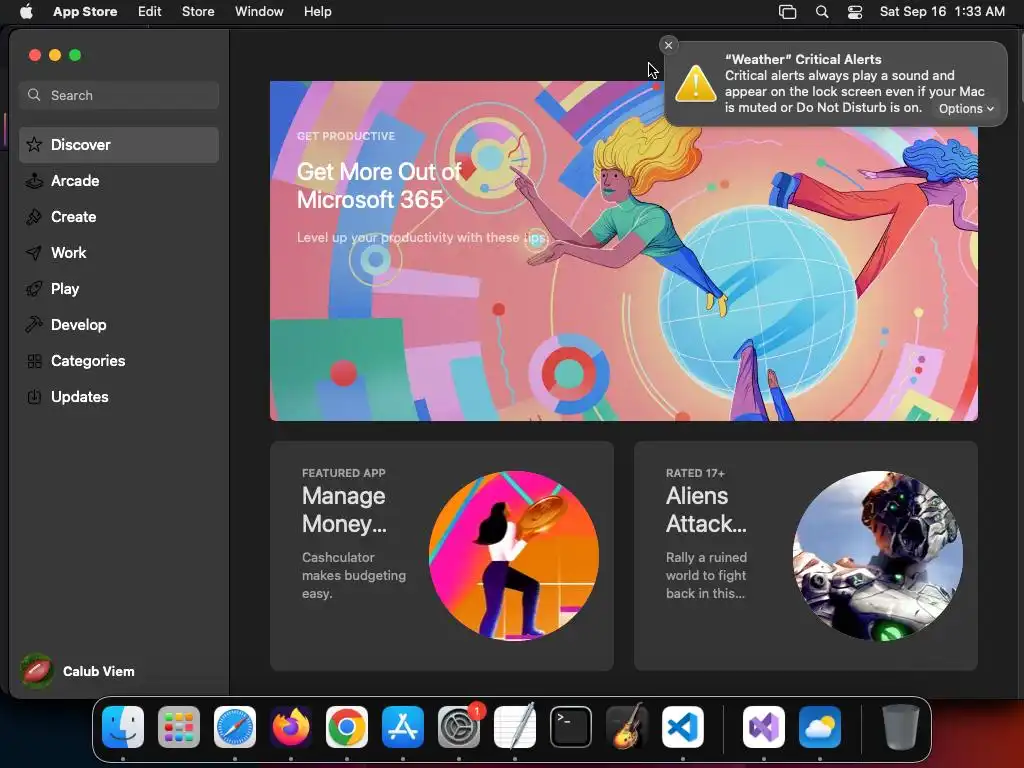Open the Calub Viem account profile
This screenshot has width=1024, height=768.
[x=77, y=671]
